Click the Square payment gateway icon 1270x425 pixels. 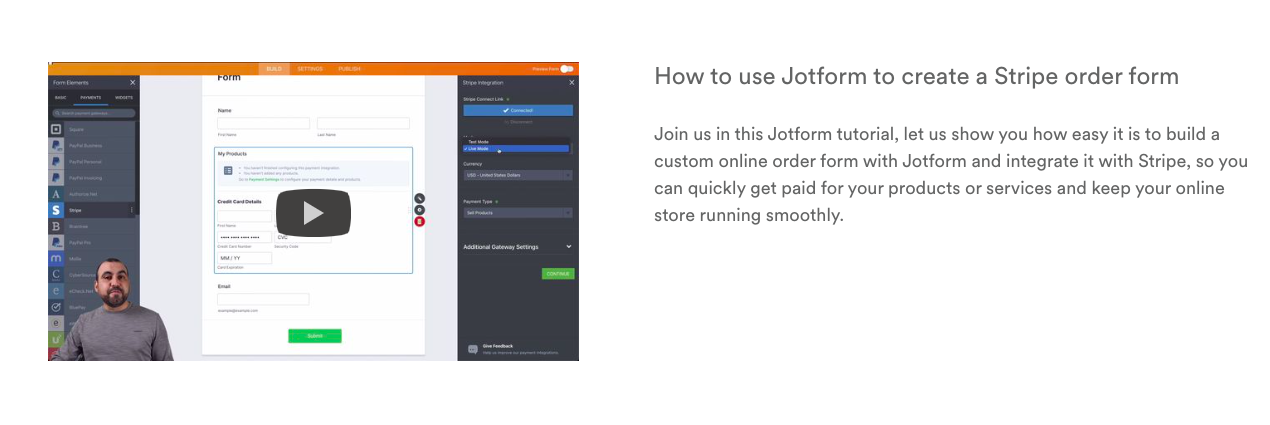click(56, 129)
